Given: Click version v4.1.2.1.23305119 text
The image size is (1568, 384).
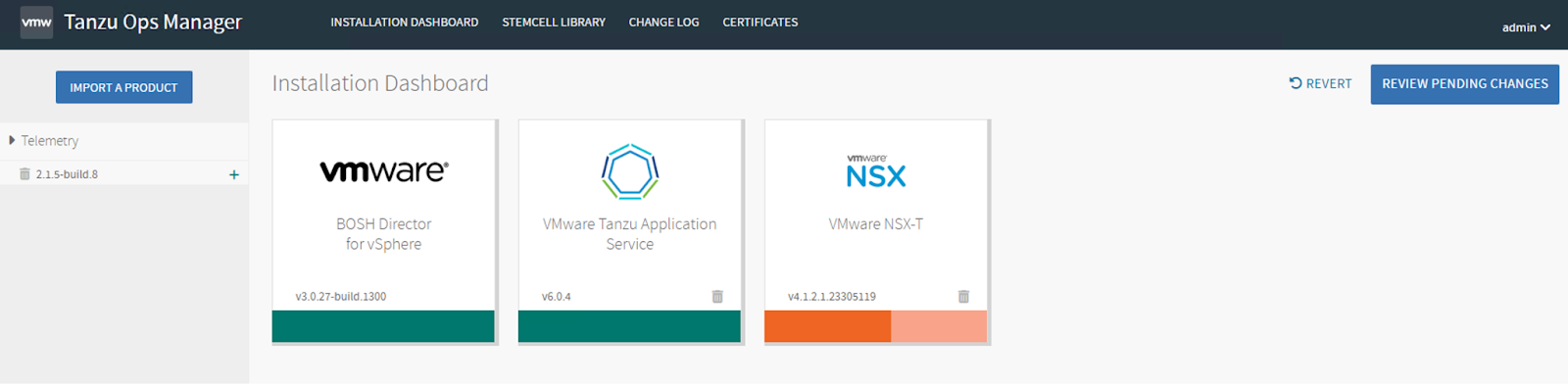Looking at the screenshot, I should [832, 296].
